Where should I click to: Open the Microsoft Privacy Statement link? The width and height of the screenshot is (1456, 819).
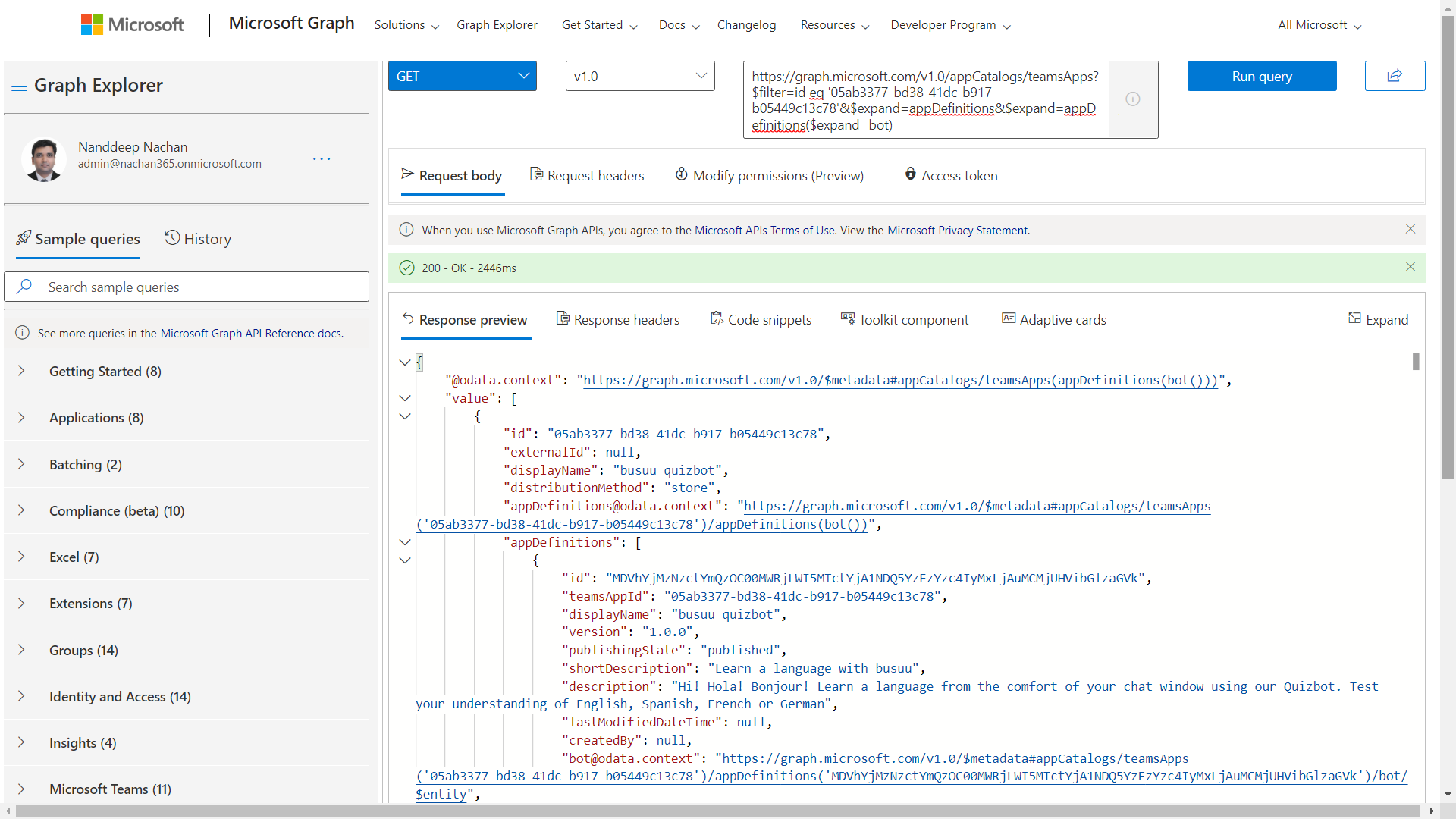[x=958, y=230]
